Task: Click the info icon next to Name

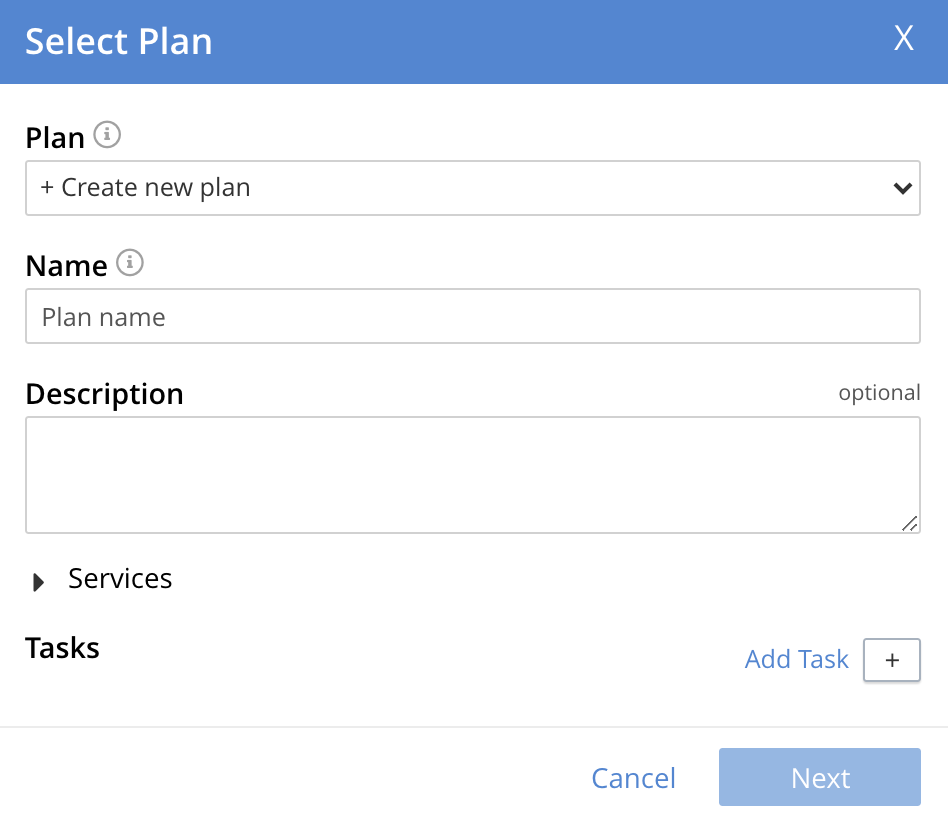Action: coord(129,264)
